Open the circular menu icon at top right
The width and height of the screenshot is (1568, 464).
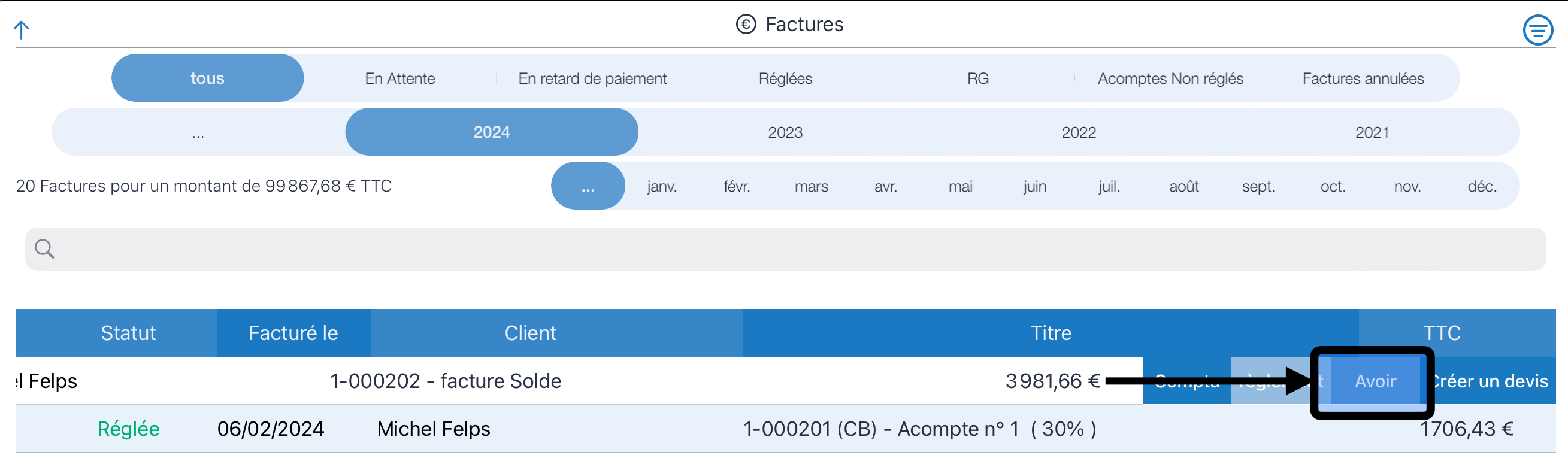point(1537,30)
